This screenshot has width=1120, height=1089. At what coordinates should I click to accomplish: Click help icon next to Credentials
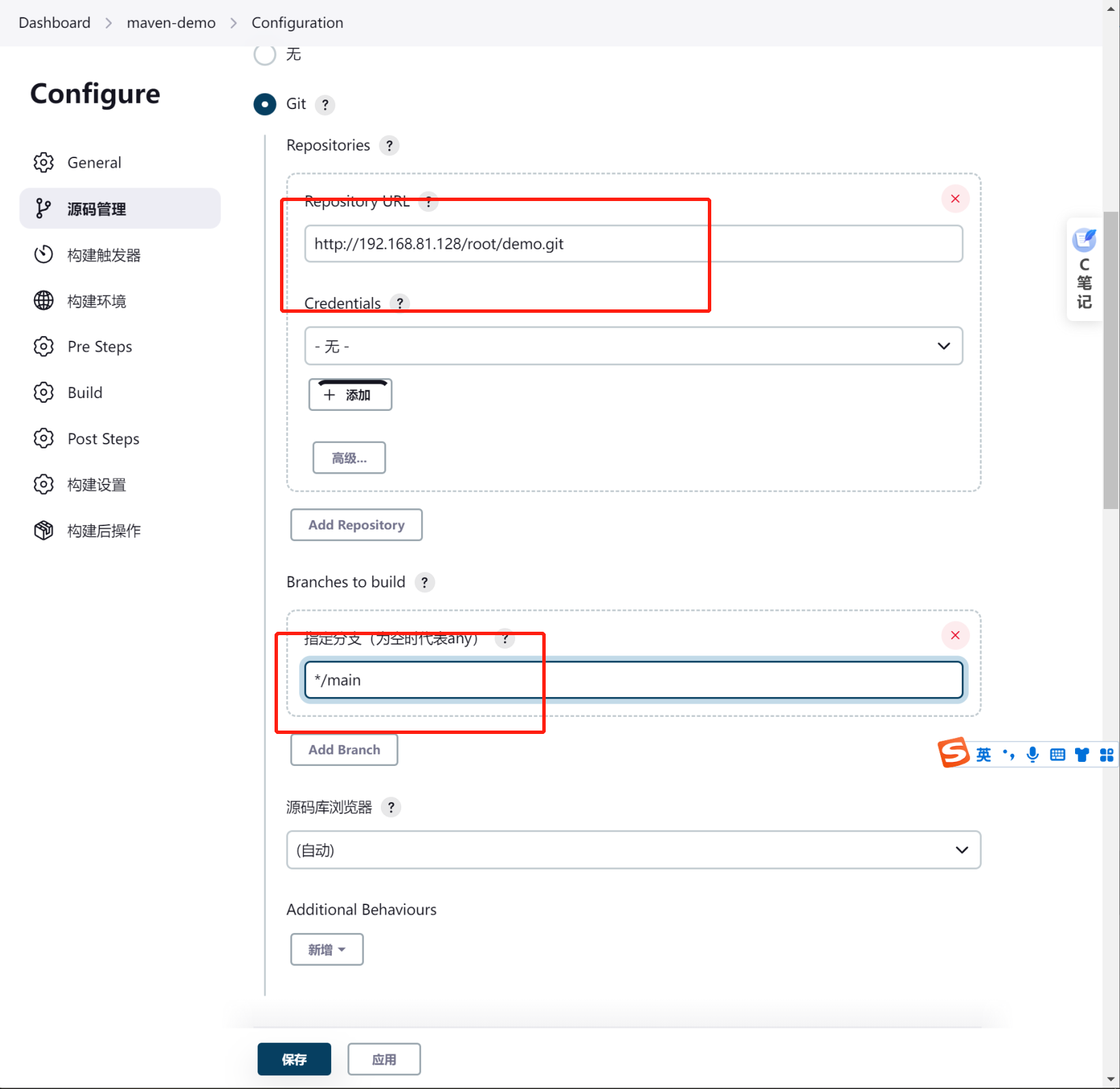pos(400,303)
